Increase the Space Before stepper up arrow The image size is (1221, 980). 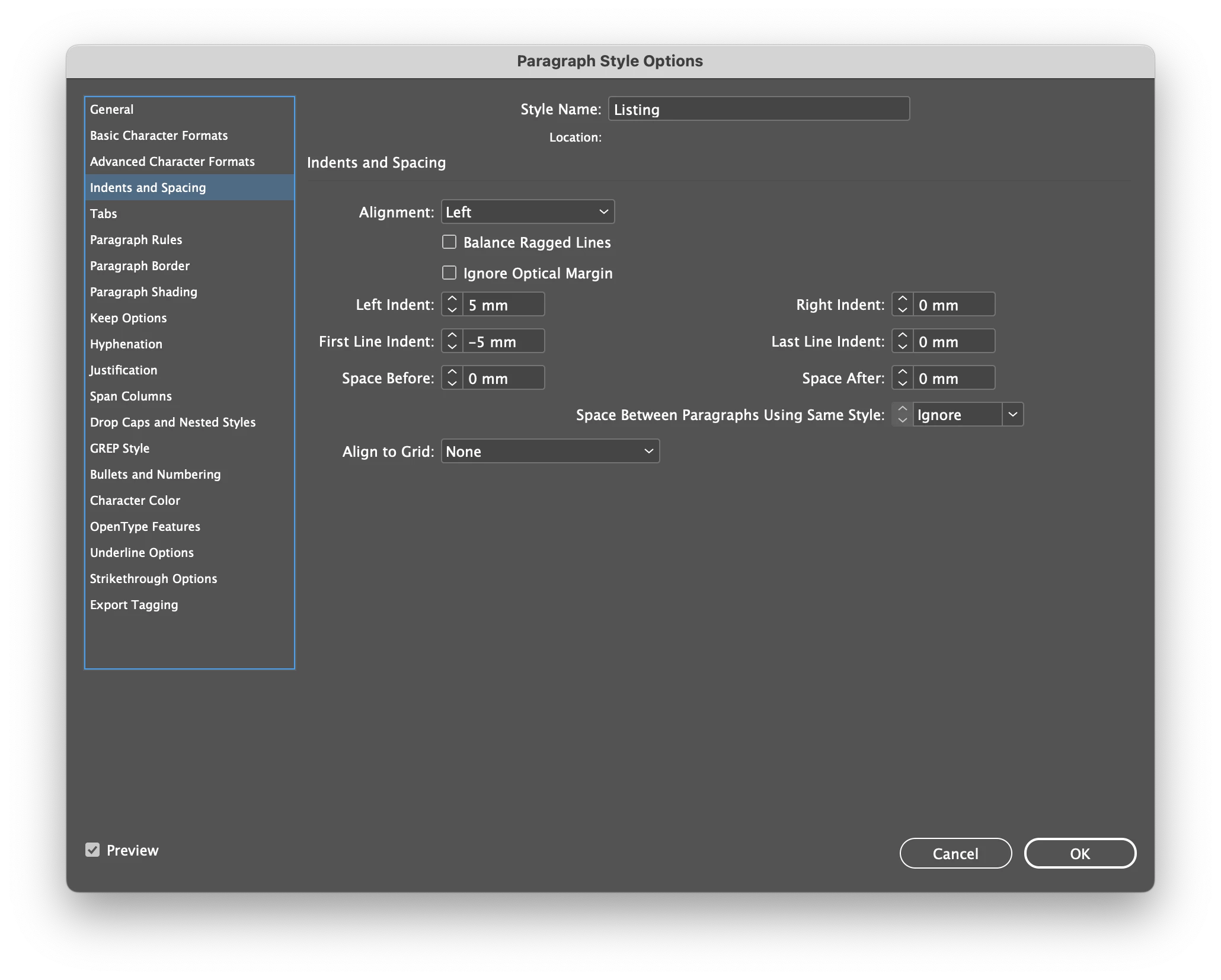coord(452,372)
